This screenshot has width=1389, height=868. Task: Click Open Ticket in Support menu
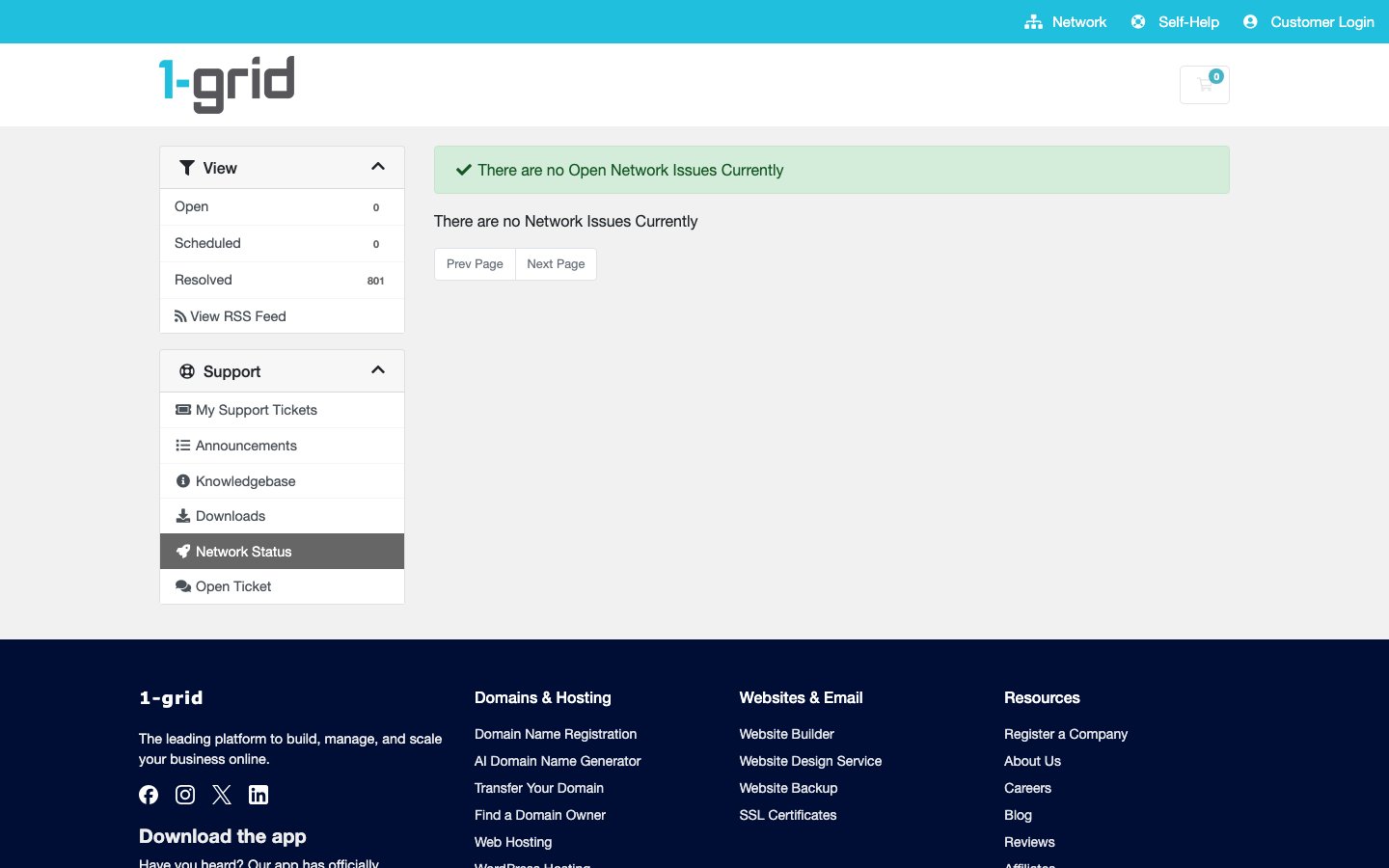point(282,586)
